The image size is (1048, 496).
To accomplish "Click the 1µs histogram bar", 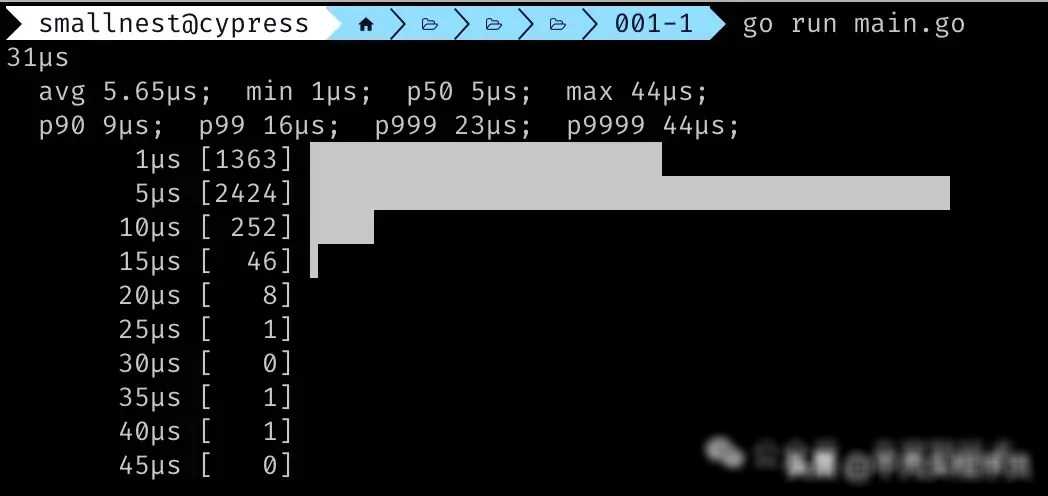I will coord(486,159).
